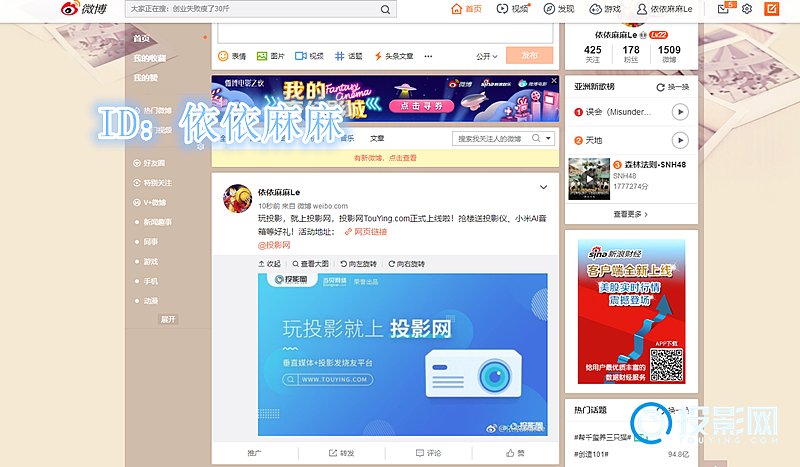Screen dimensions: 800x467
Task: Open the 手机 group in sidebar
Action: (151, 281)
